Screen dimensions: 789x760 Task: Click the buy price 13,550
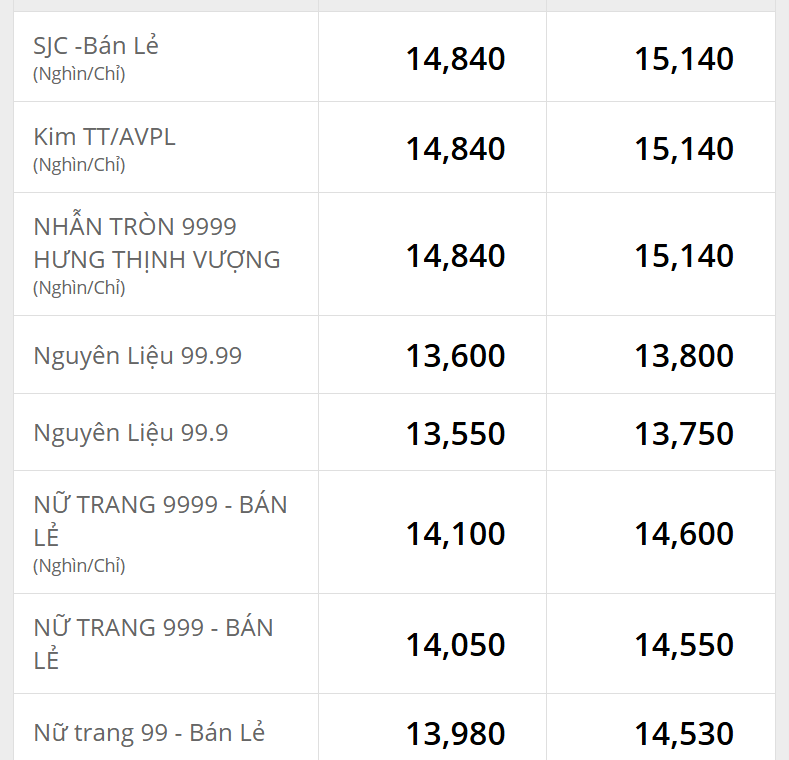(x=455, y=434)
